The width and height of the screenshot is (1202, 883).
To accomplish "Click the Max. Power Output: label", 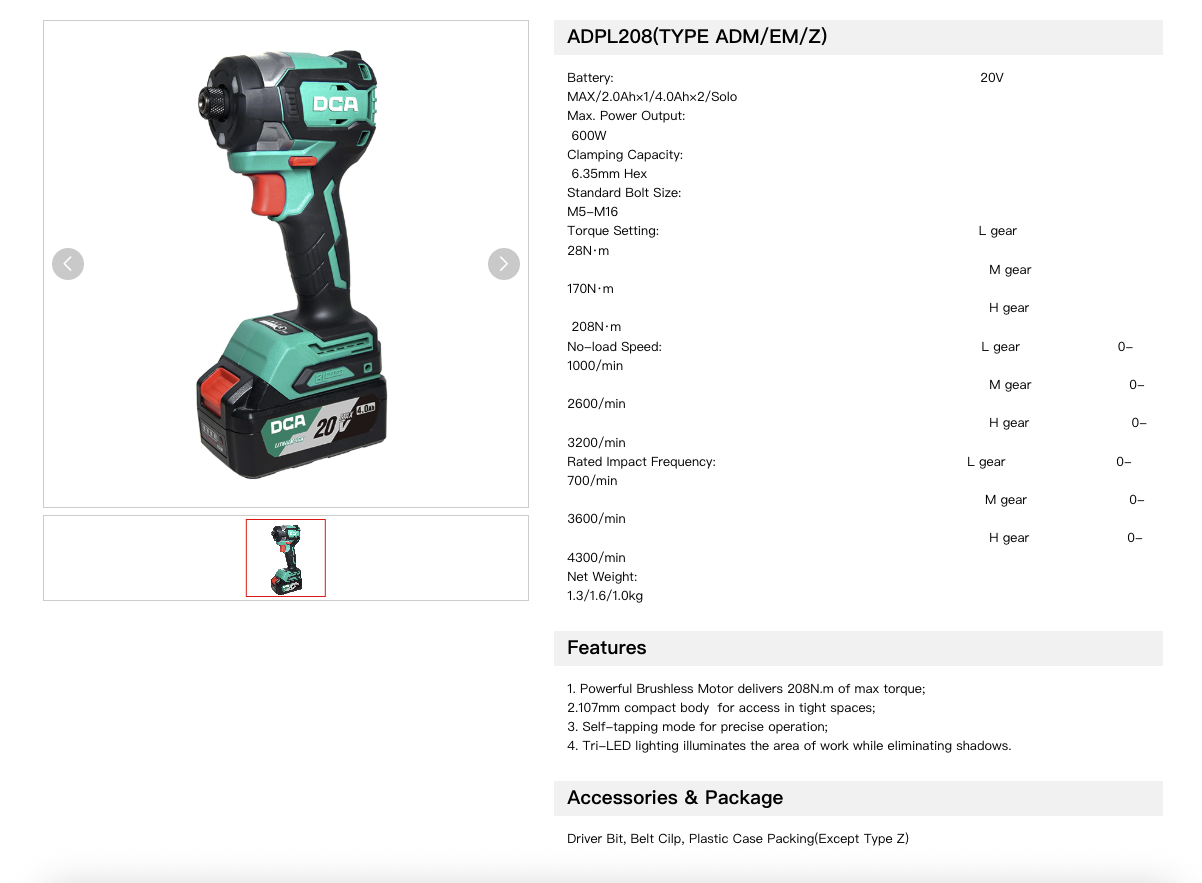I will point(626,116).
